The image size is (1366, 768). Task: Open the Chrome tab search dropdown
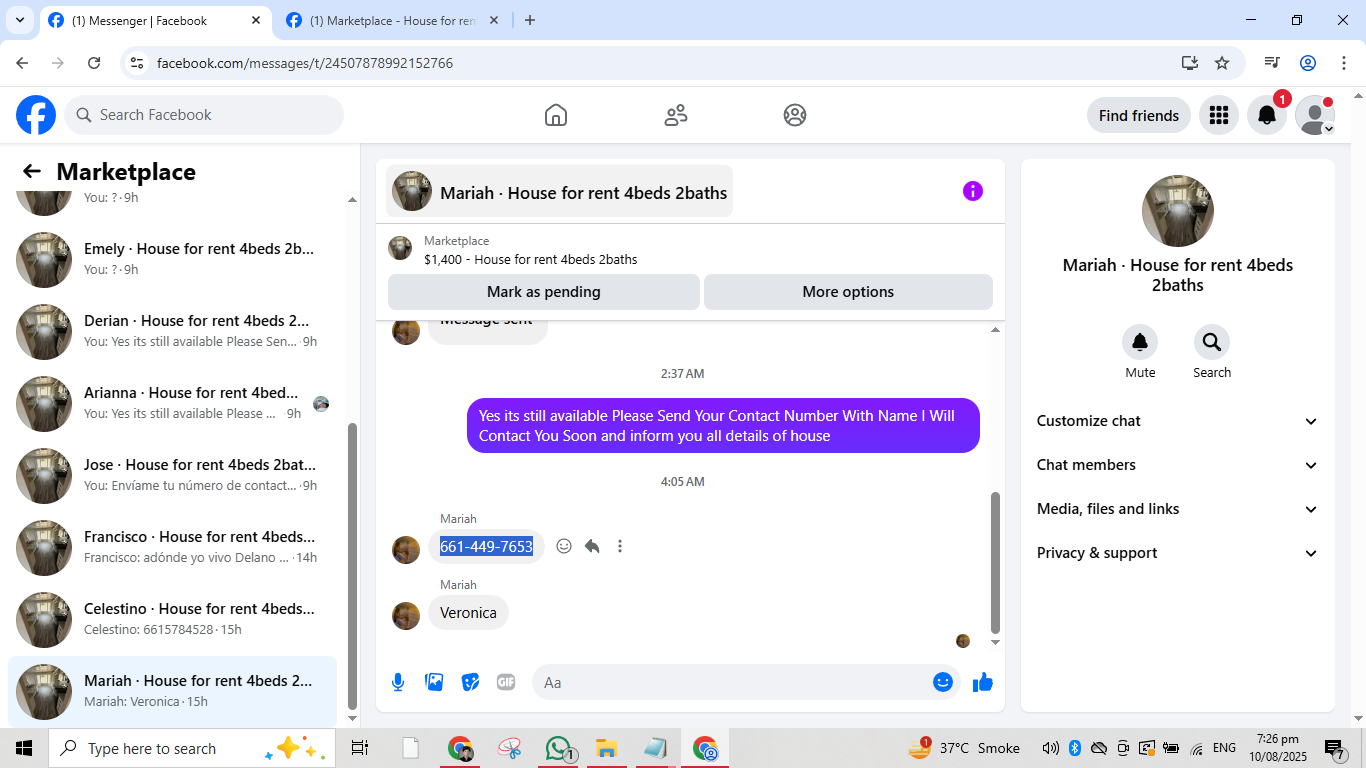[x=19, y=20]
